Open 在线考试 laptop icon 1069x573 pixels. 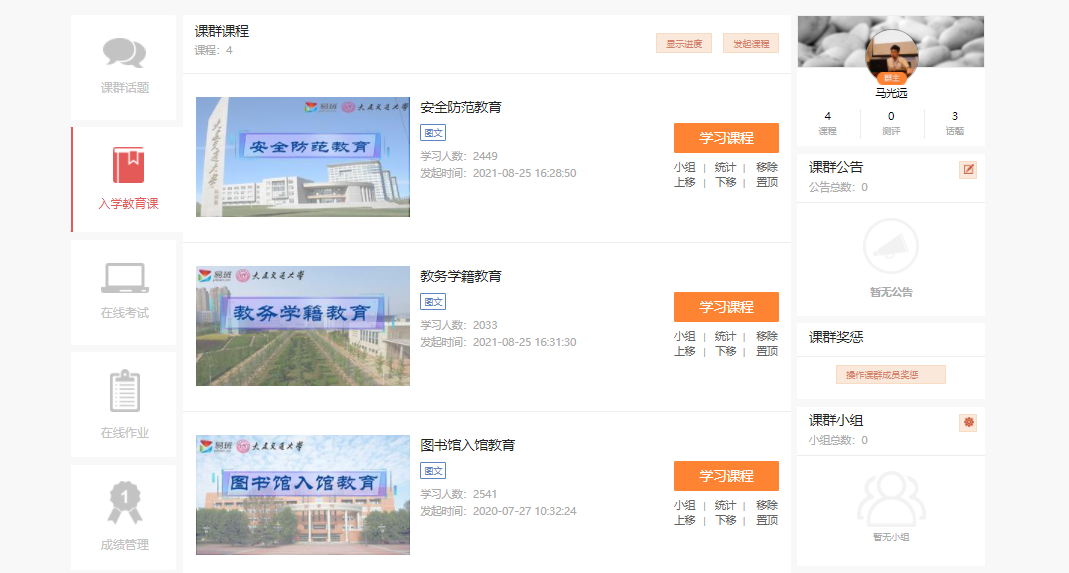click(125, 278)
